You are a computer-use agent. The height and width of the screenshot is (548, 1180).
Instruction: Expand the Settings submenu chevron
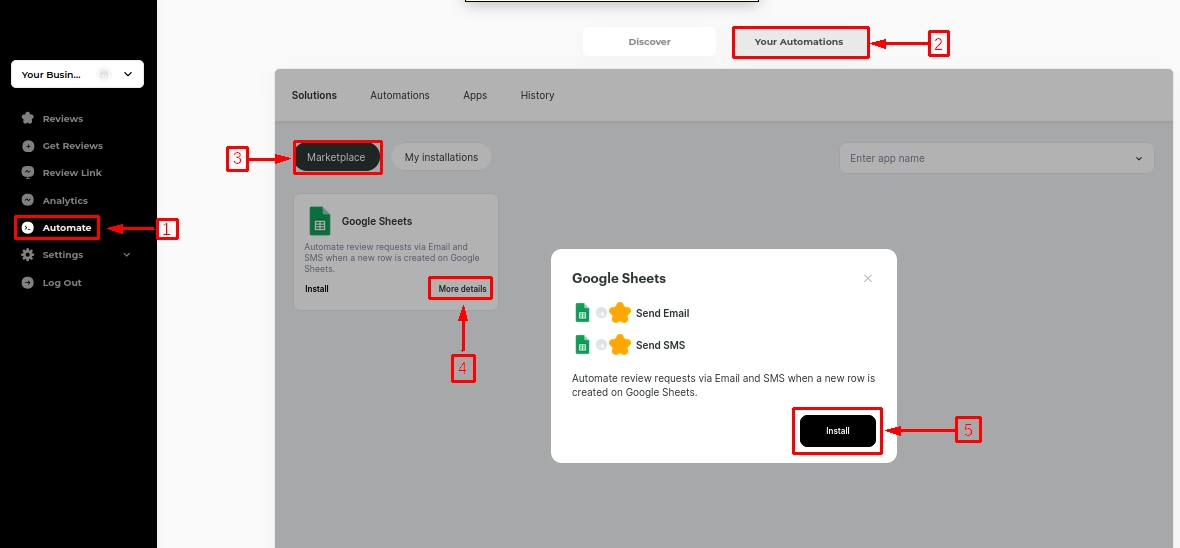tap(127, 255)
